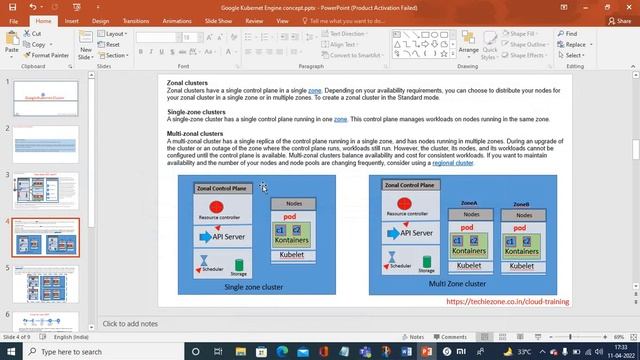Click the Paste clipboard icon
This screenshot has height=360, width=640.
12,39
